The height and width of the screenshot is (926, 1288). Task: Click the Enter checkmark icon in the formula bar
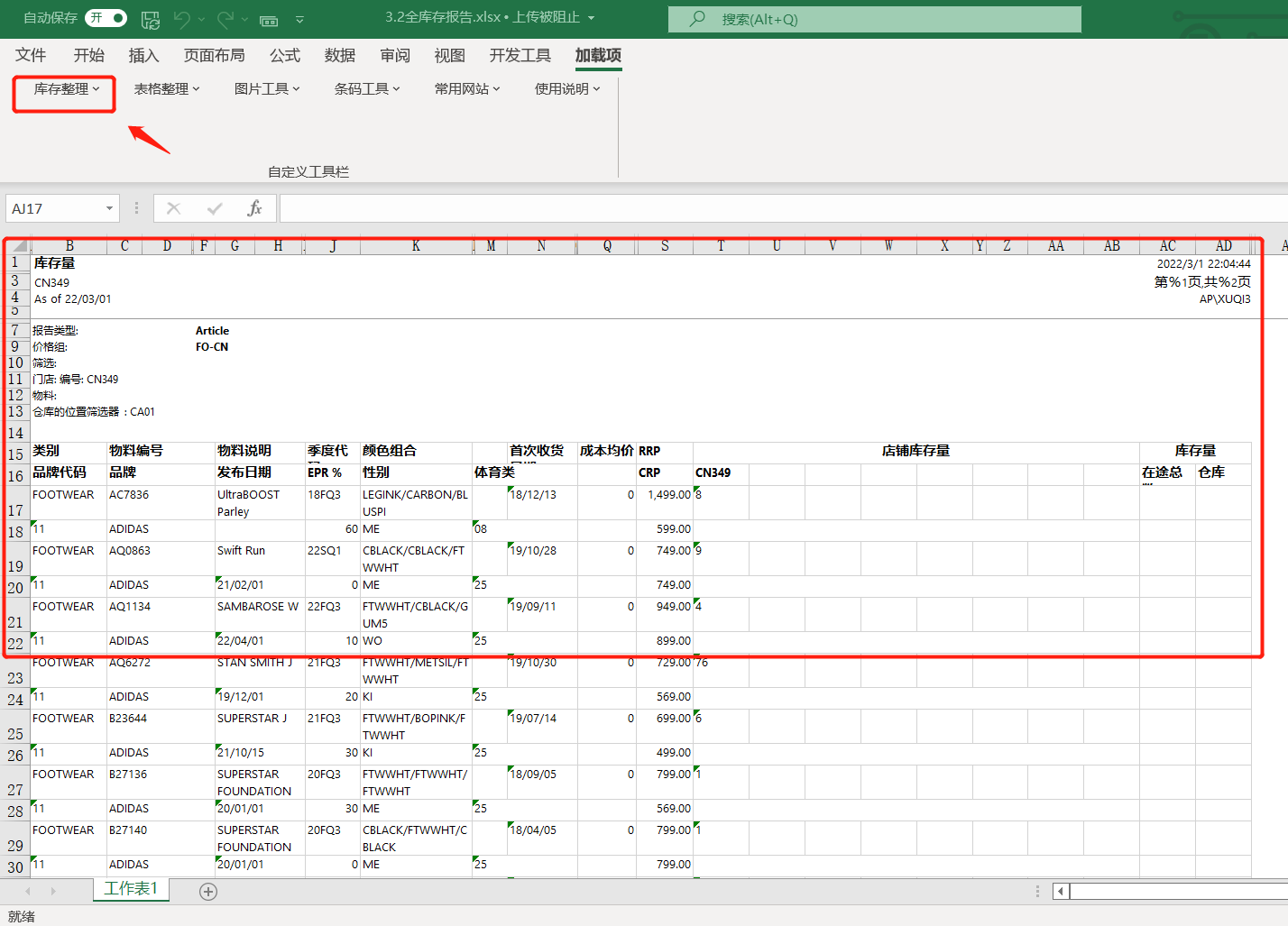[215, 209]
